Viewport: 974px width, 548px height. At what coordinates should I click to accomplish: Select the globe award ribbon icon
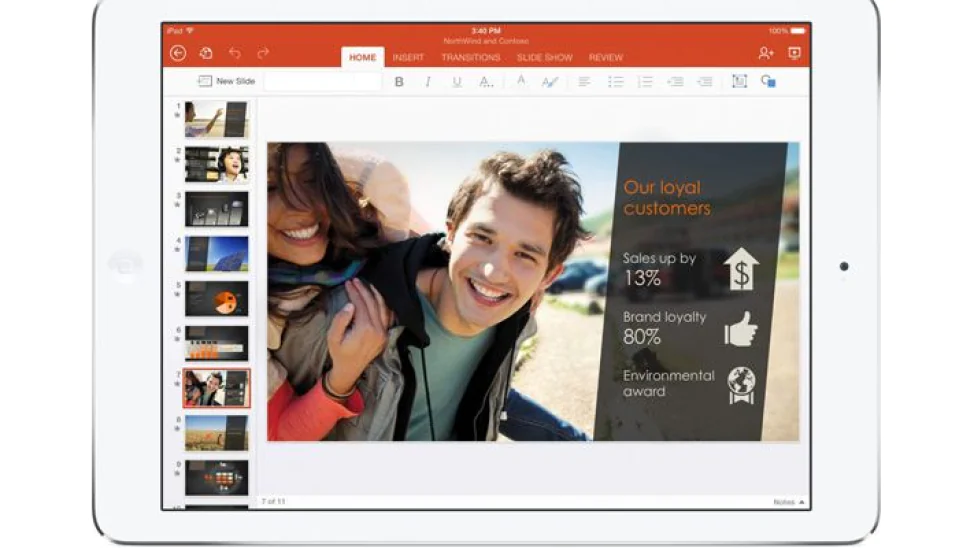742,385
